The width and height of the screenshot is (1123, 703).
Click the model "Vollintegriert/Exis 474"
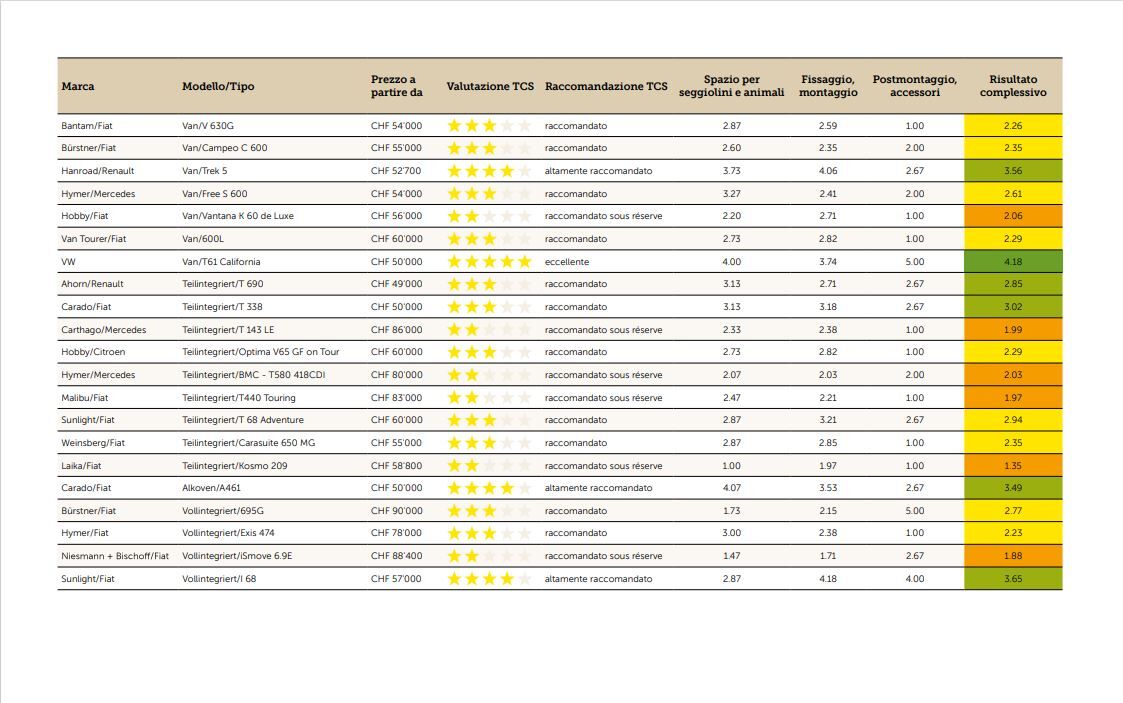tap(228, 533)
